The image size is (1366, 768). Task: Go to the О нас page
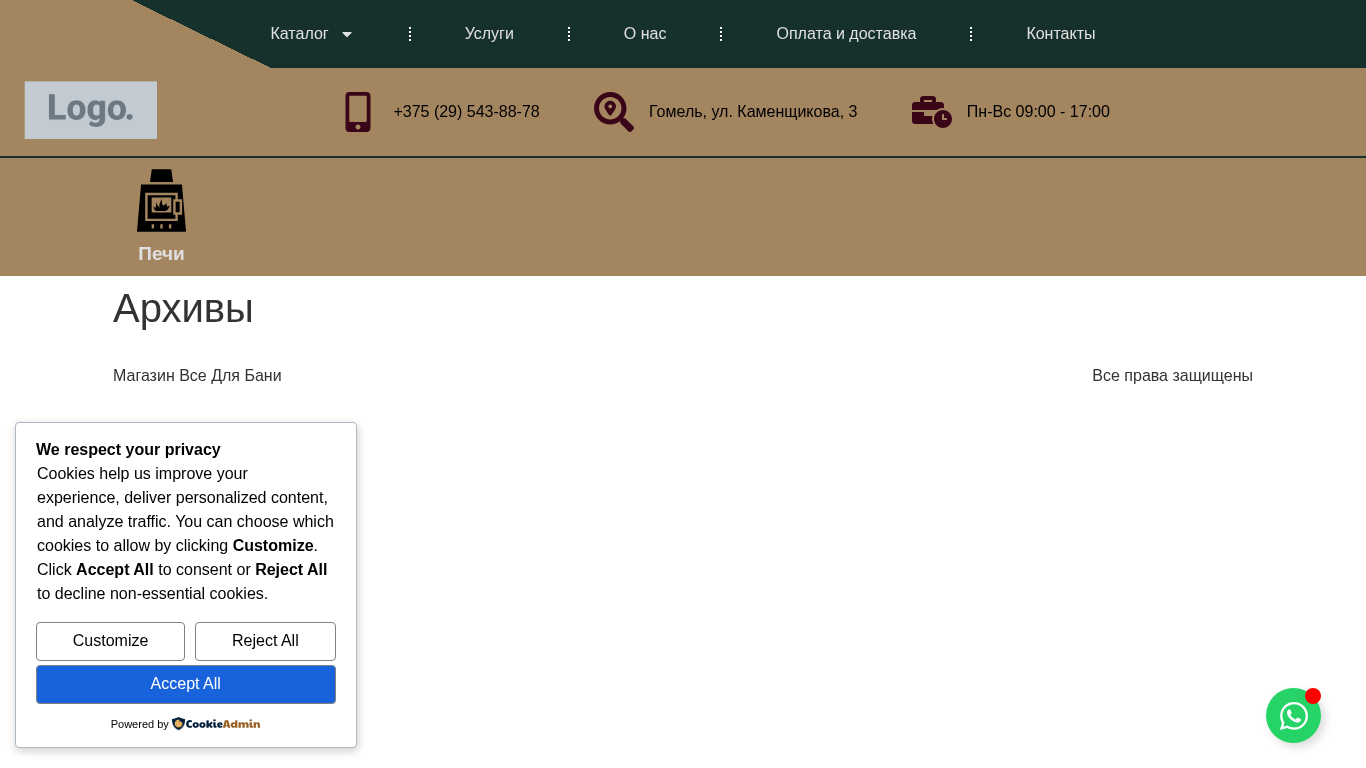645,34
